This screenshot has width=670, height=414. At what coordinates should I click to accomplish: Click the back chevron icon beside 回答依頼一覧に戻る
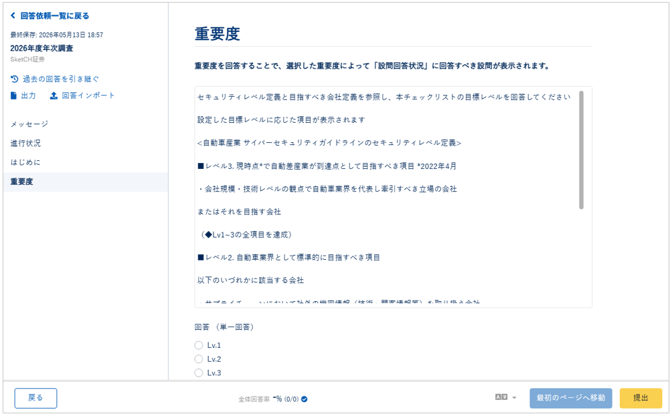click(x=13, y=16)
